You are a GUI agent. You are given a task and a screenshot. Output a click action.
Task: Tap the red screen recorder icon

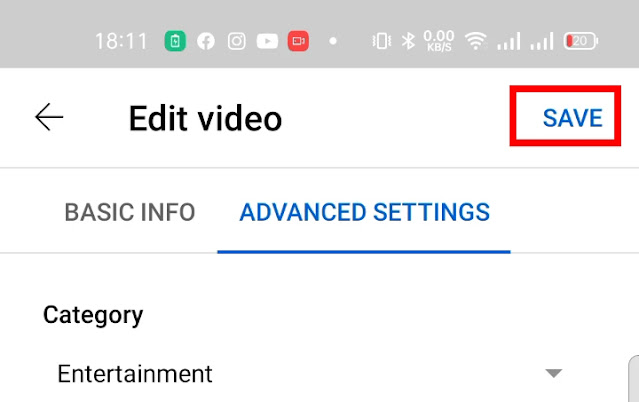(x=298, y=41)
